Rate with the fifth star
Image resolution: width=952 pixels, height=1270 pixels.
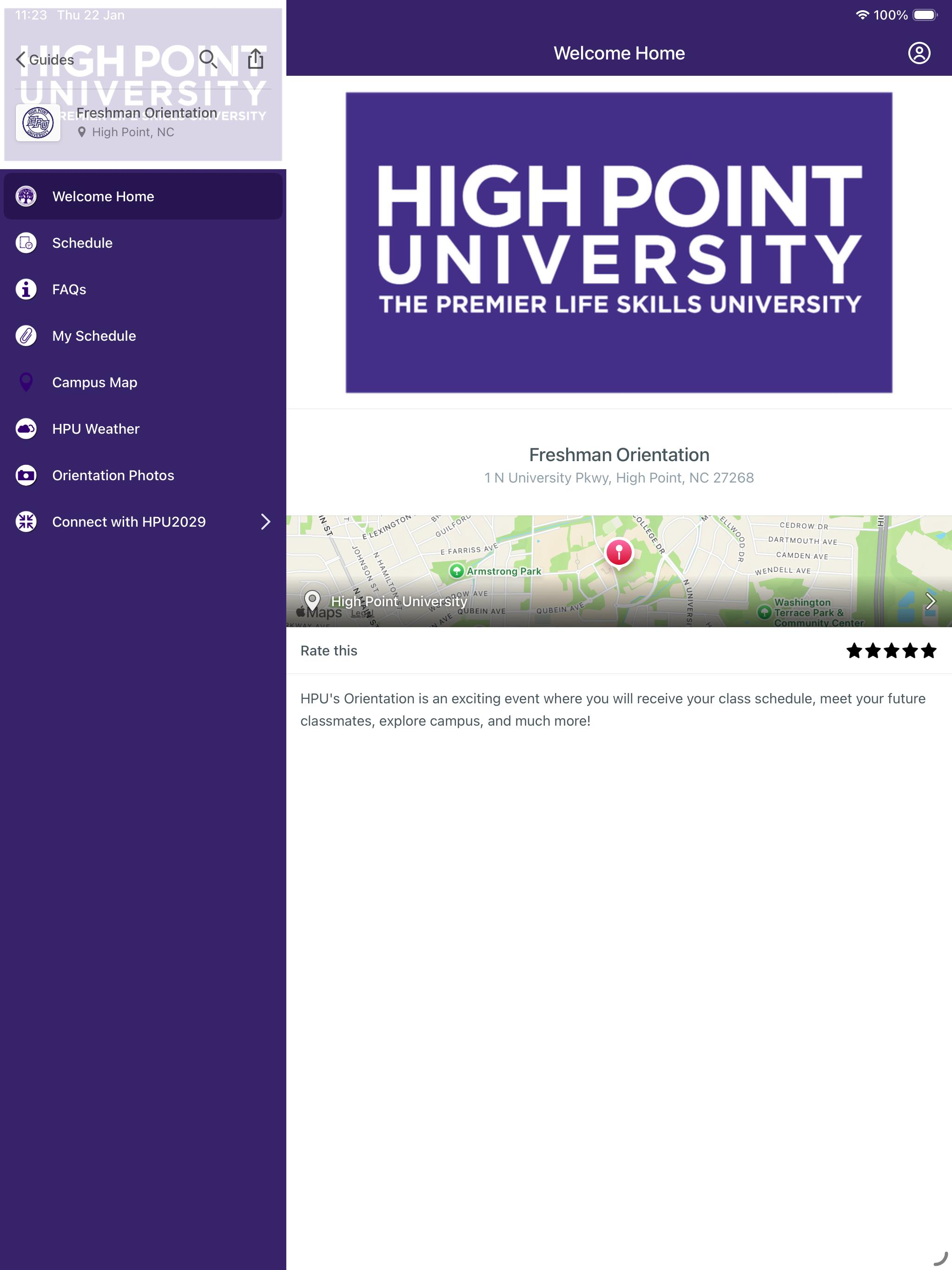tap(928, 650)
